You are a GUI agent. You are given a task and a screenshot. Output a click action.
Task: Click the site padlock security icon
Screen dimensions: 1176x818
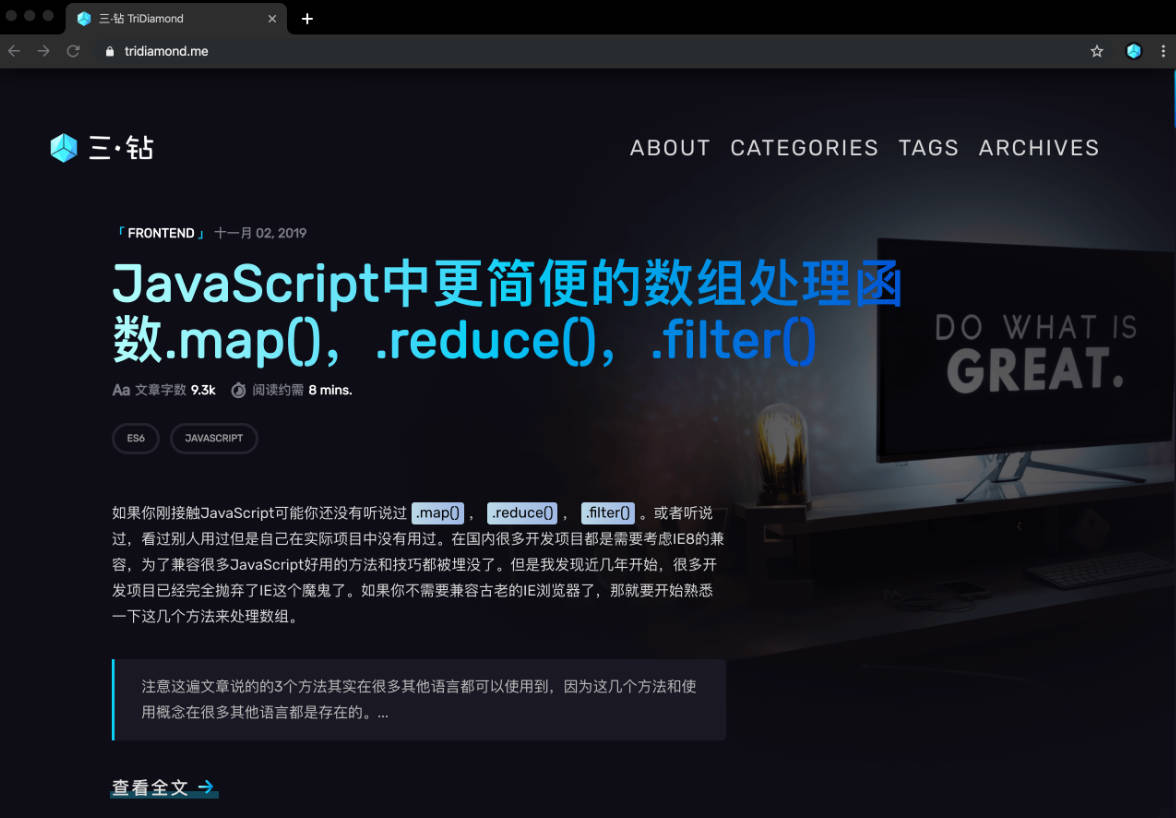(x=110, y=51)
